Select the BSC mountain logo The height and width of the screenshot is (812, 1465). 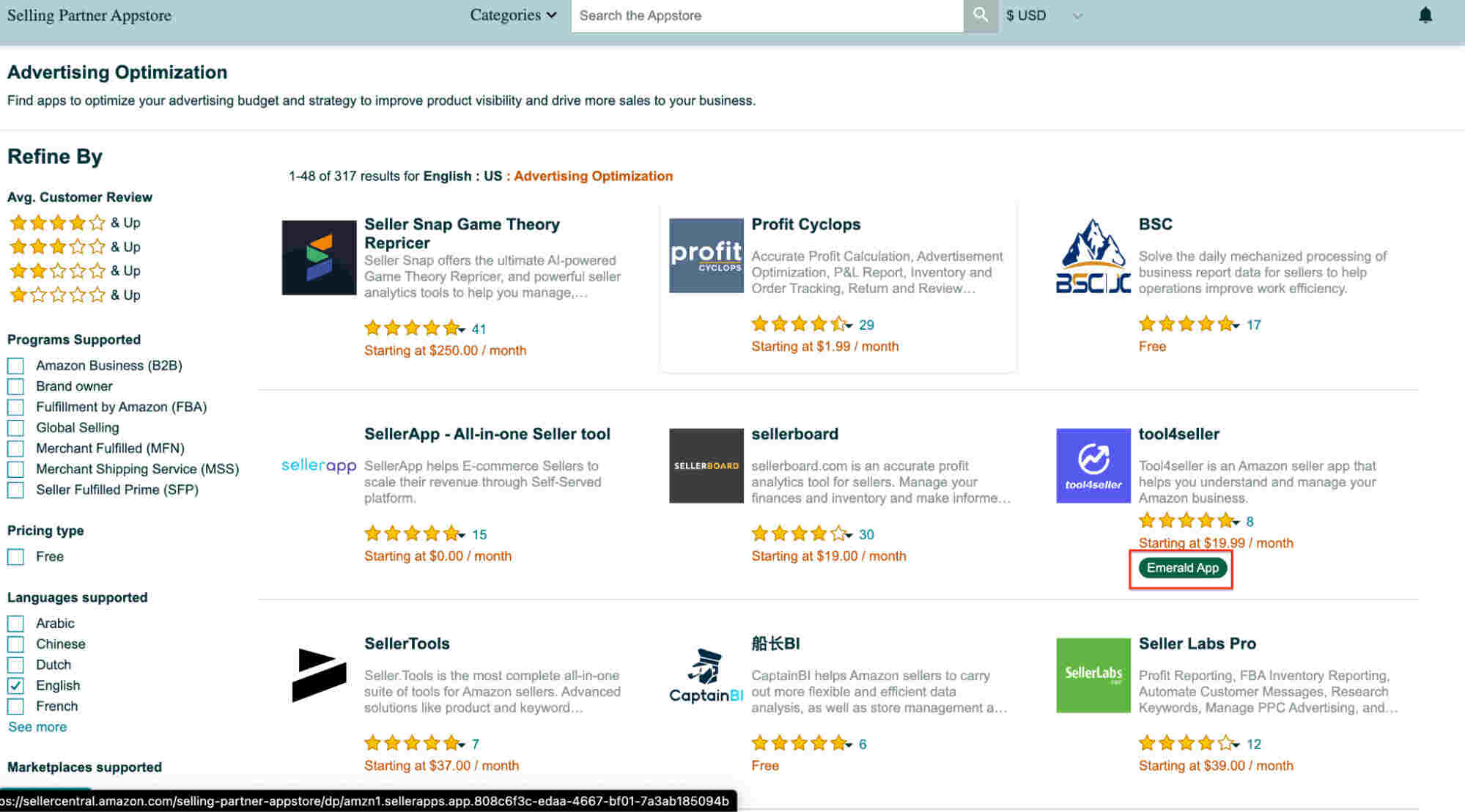1093,256
